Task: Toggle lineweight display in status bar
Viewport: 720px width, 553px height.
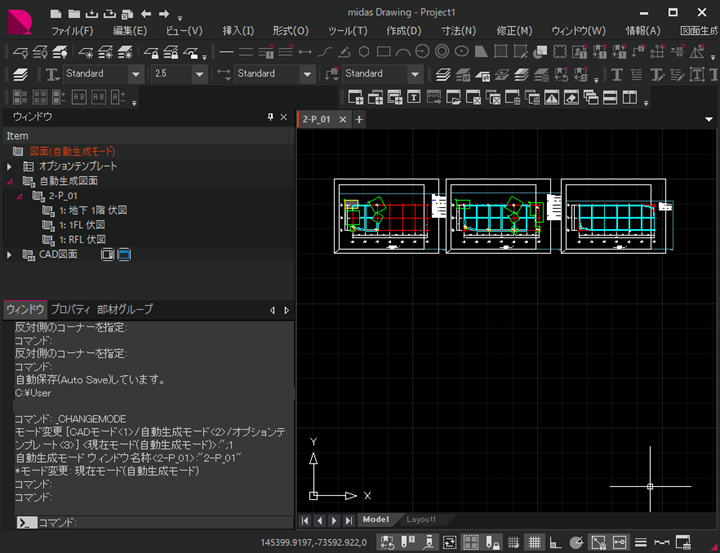Action: pos(641,542)
